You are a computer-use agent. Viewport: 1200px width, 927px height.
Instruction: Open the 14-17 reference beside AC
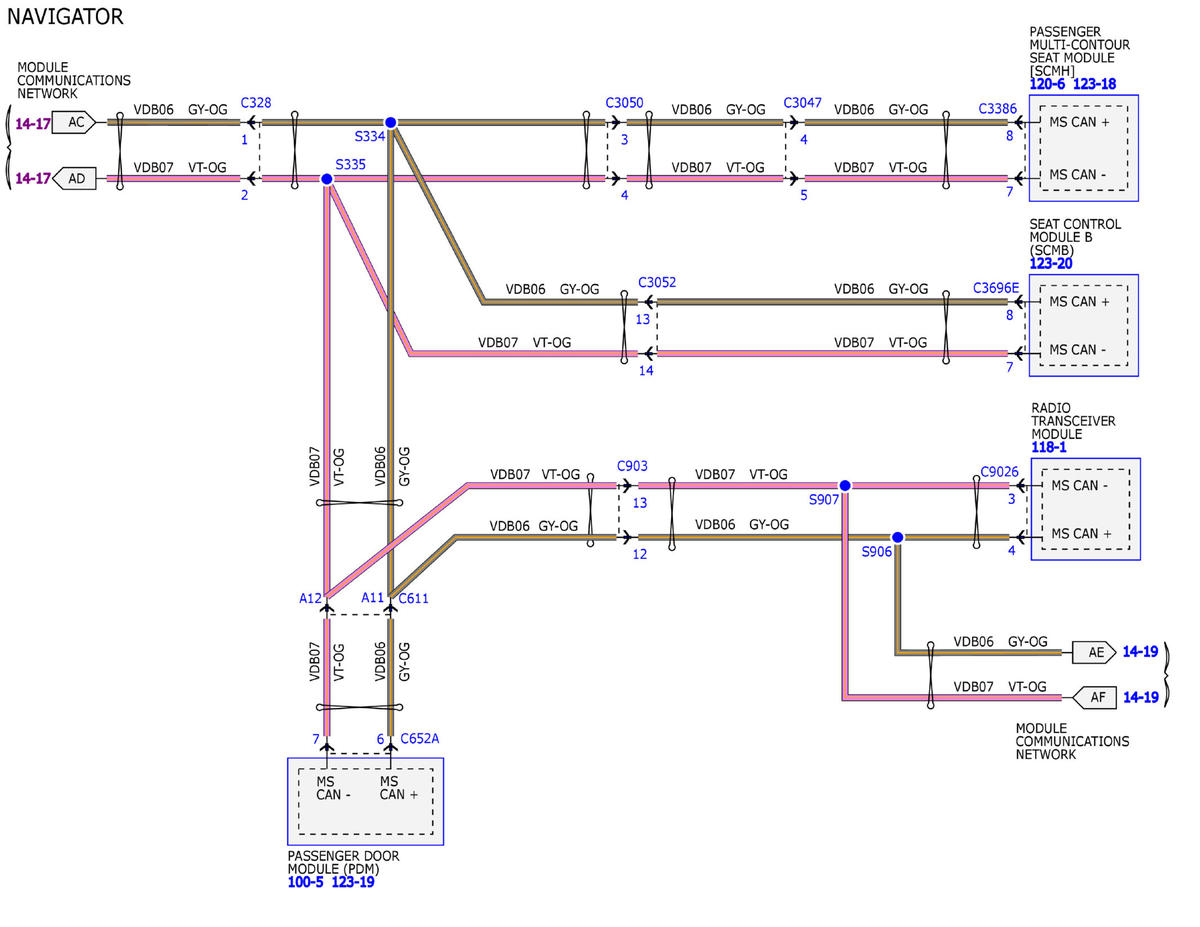pyautogui.click(x=32, y=124)
